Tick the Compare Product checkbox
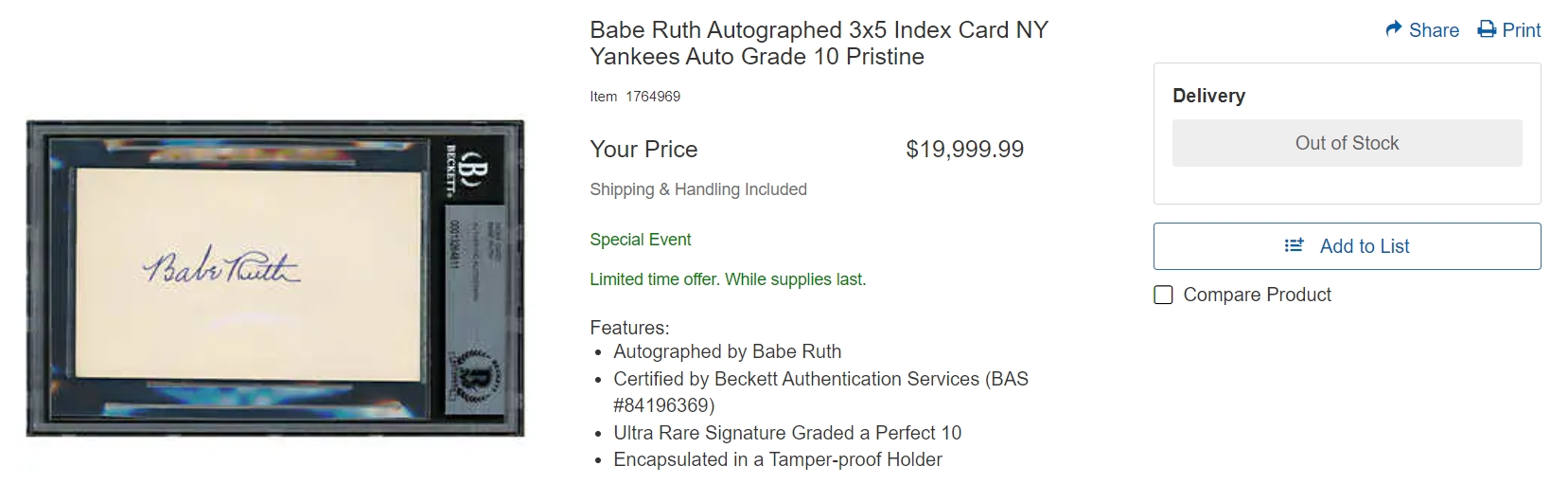Viewport: 1568px width, 502px height. click(1163, 295)
